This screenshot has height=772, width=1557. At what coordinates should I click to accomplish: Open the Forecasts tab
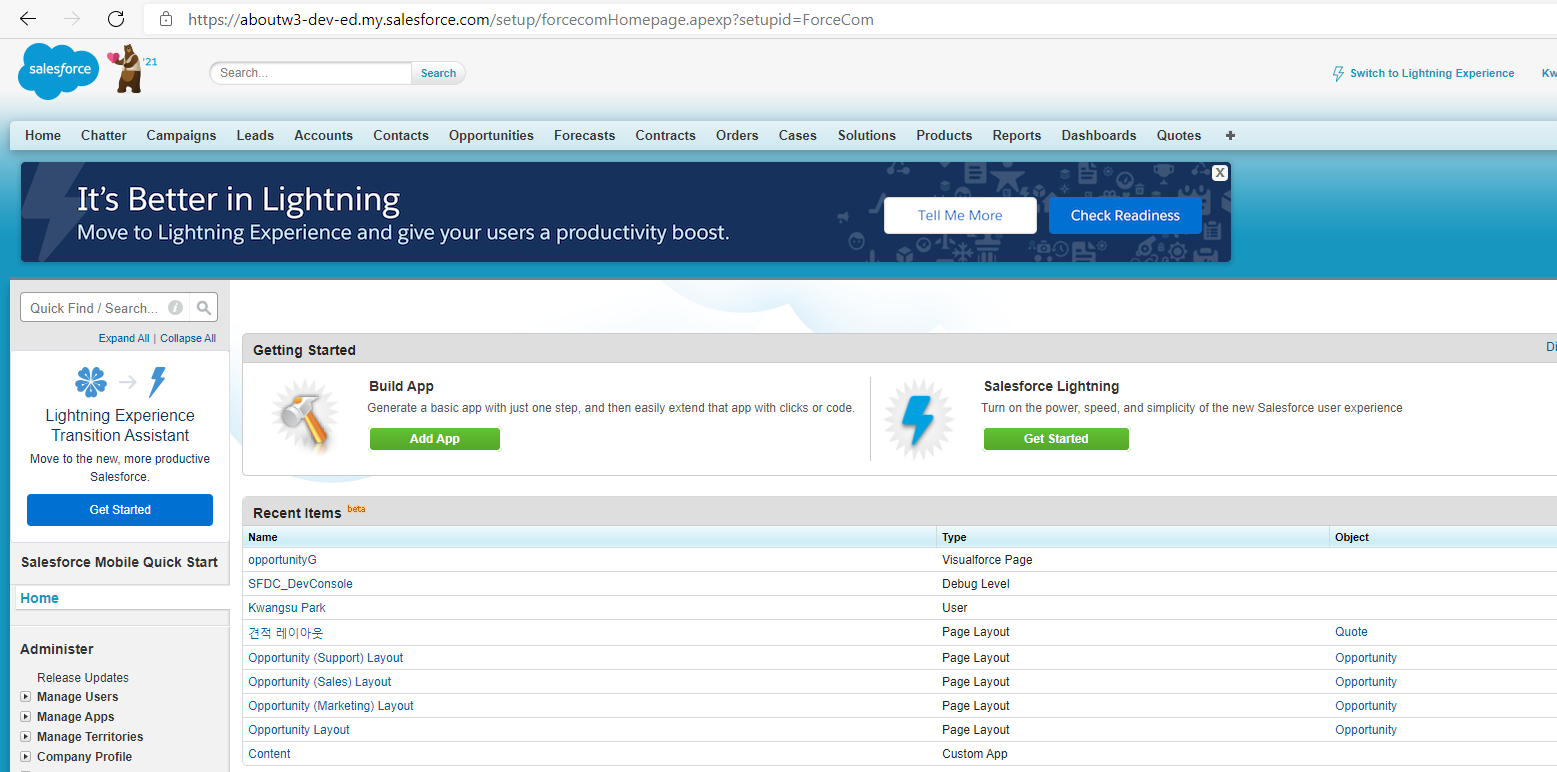(x=585, y=135)
